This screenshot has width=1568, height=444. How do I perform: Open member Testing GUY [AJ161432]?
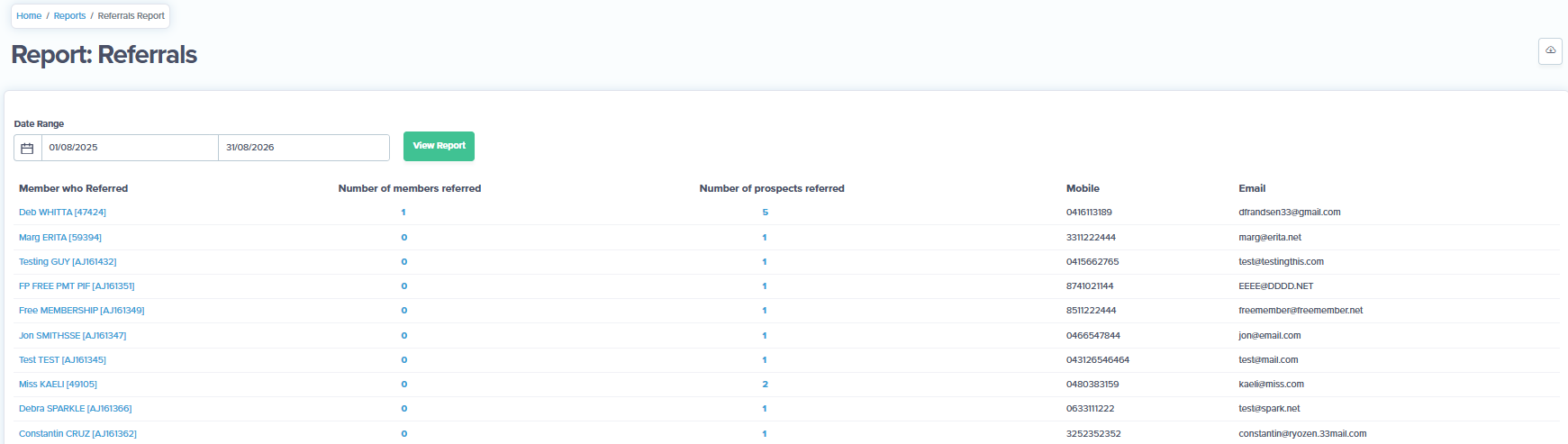[68, 262]
